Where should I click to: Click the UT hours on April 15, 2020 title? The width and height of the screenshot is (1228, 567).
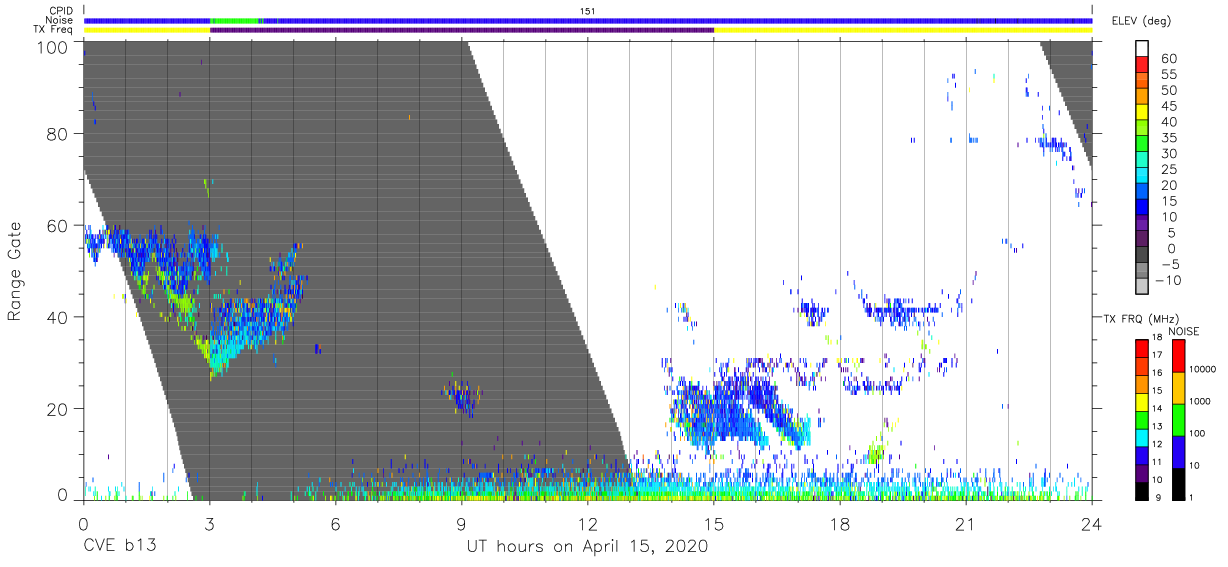587,547
